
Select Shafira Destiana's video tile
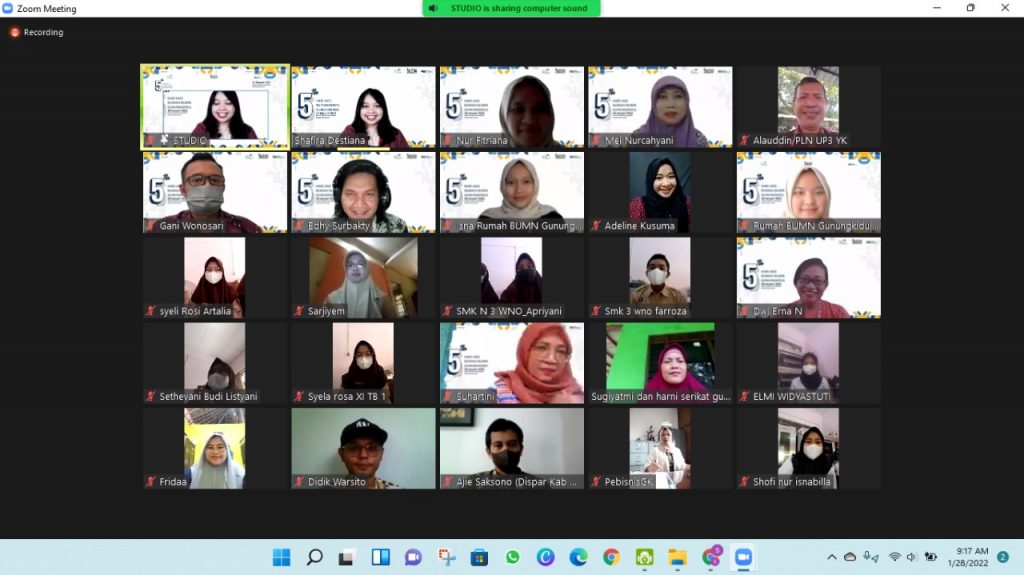363,107
